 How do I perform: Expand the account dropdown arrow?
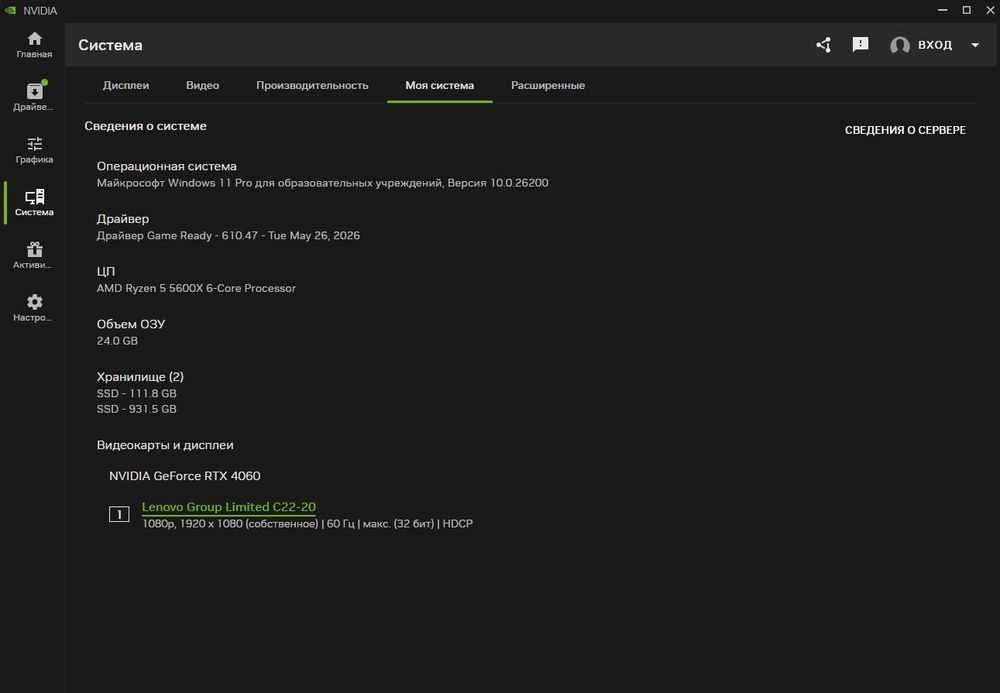click(x=975, y=45)
